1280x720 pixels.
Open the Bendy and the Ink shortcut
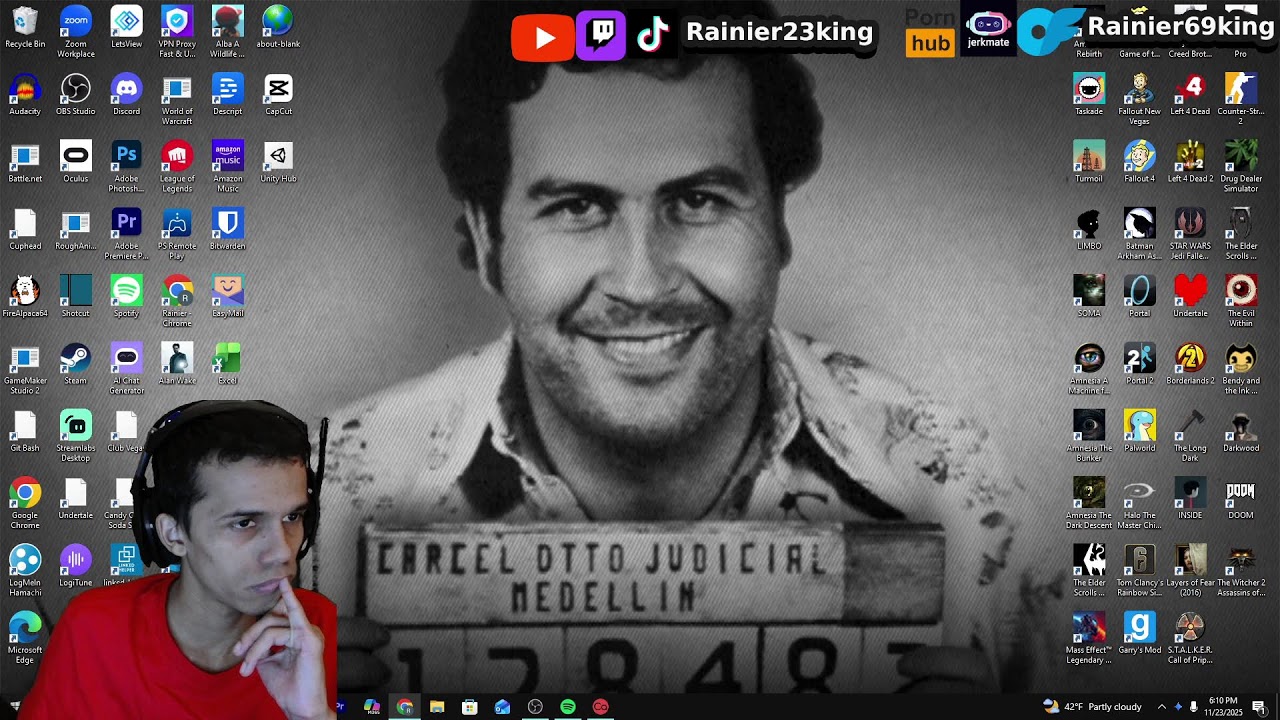pos(1241,368)
